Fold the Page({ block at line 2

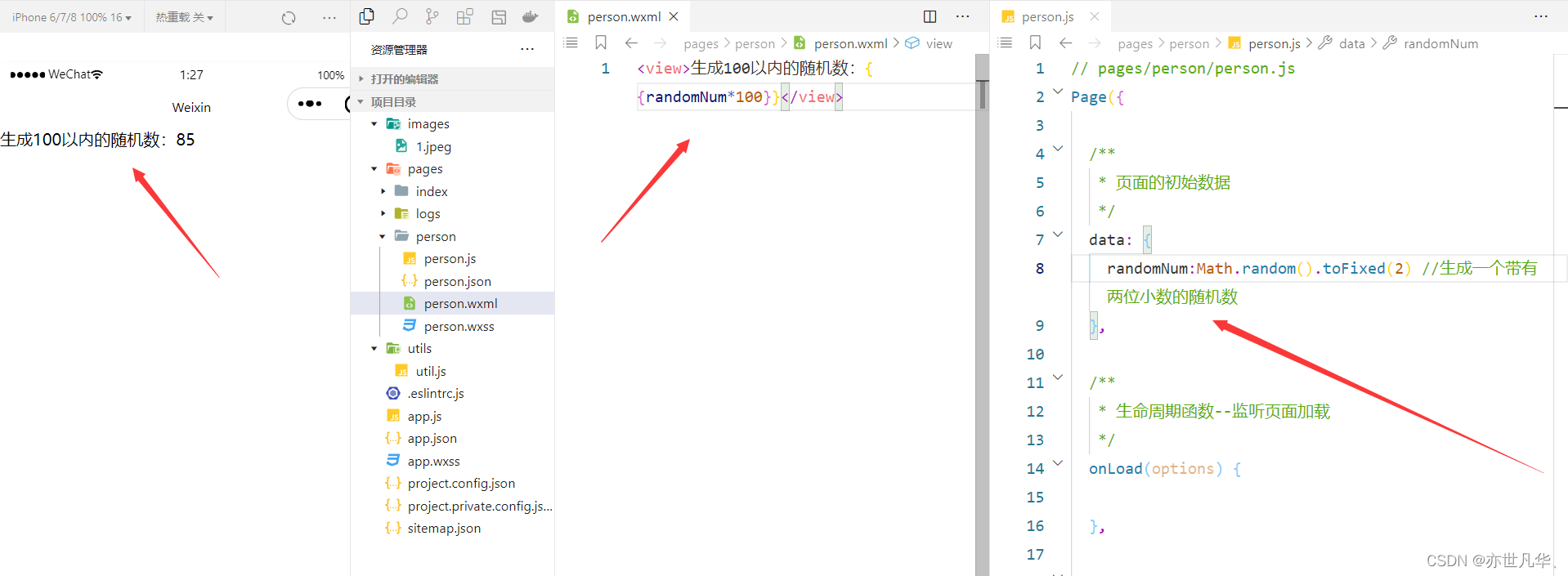point(1058,92)
